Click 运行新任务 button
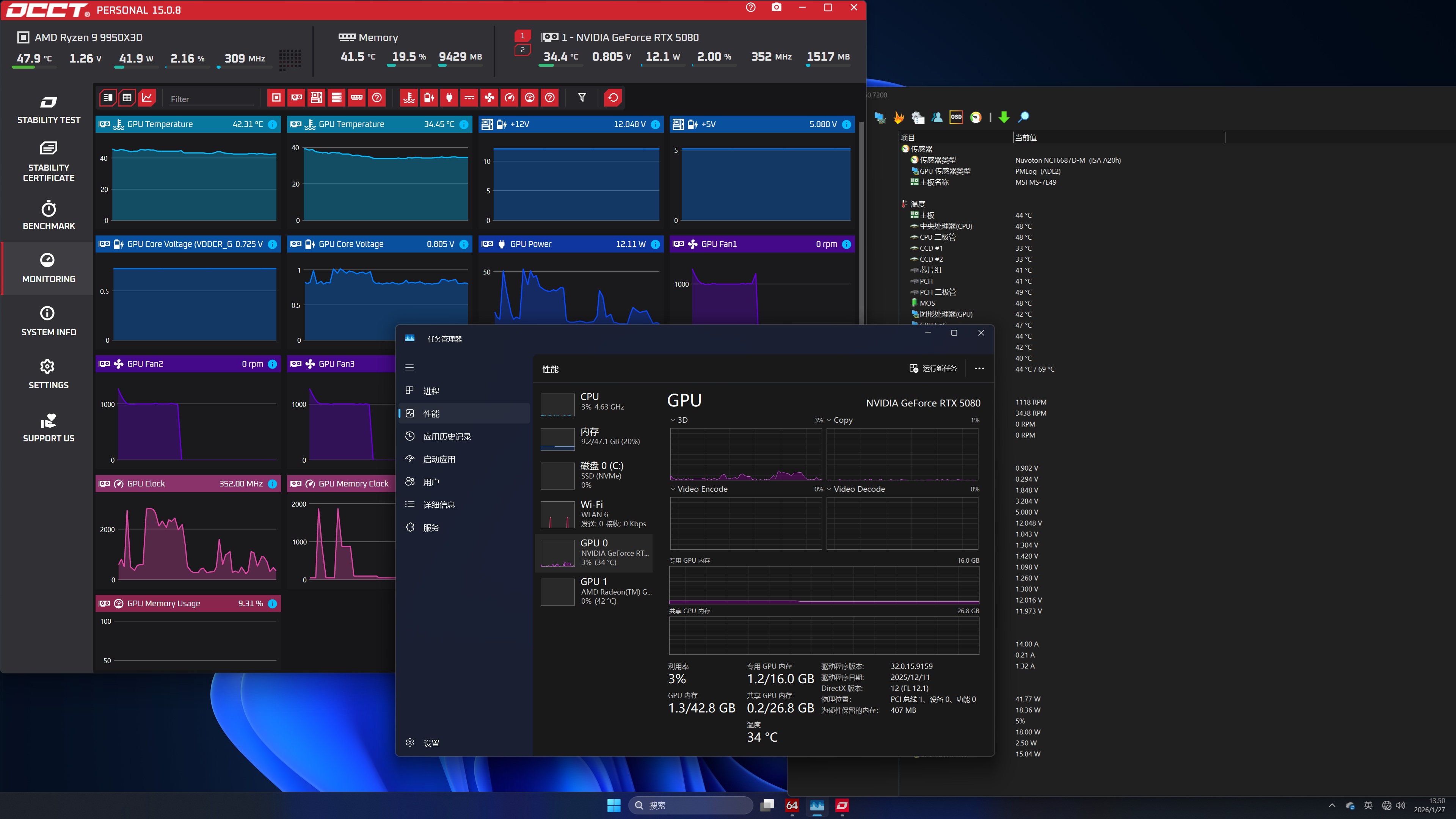Image resolution: width=1456 pixels, height=819 pixels. coord(933,369)
